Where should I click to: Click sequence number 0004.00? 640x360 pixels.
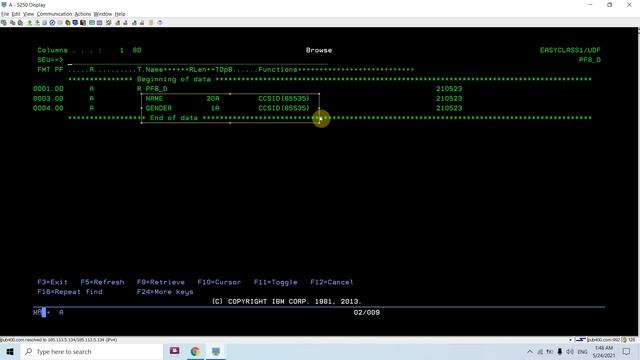[x=48, y=108]
